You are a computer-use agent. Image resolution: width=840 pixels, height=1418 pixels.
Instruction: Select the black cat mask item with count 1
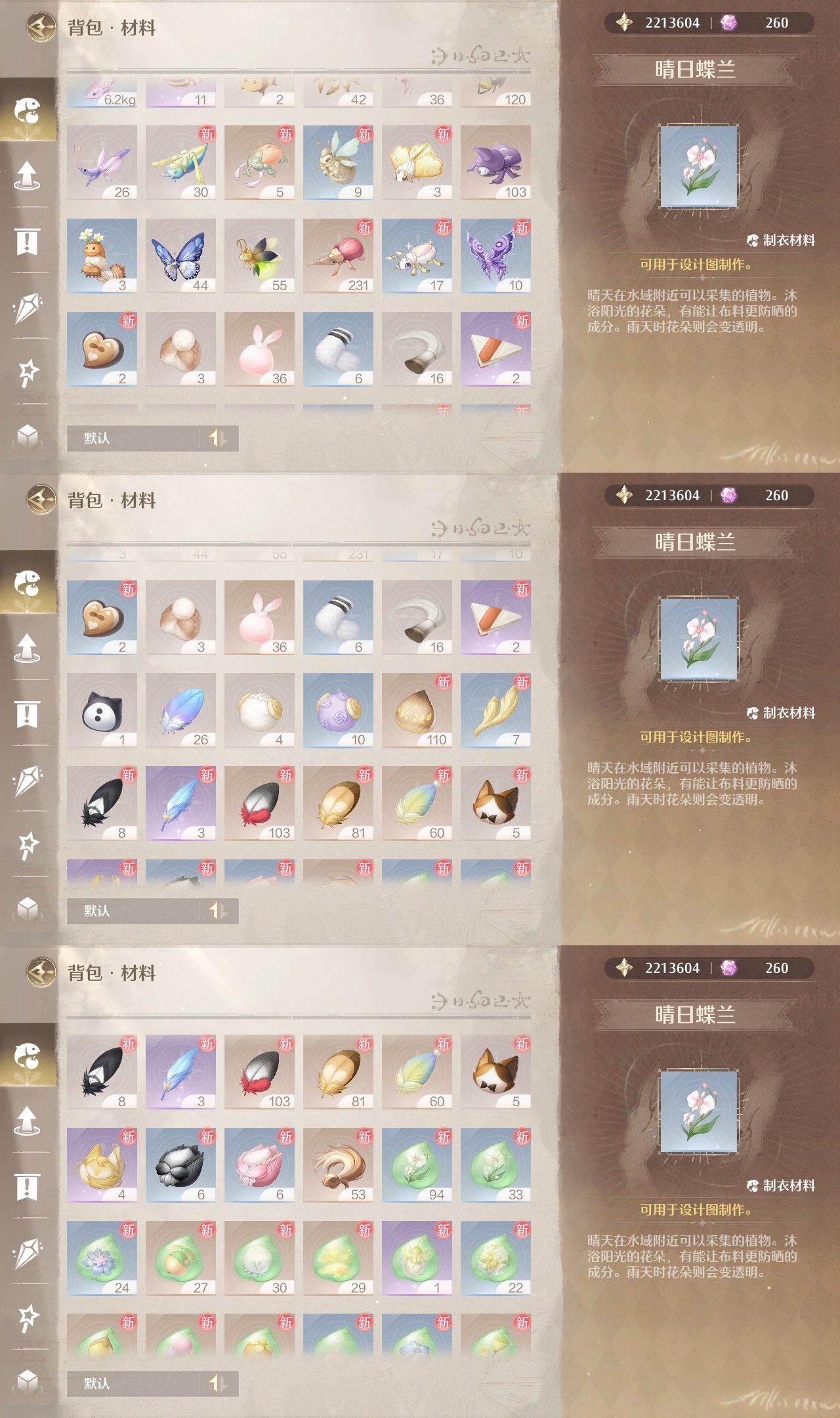pos(102,710)
